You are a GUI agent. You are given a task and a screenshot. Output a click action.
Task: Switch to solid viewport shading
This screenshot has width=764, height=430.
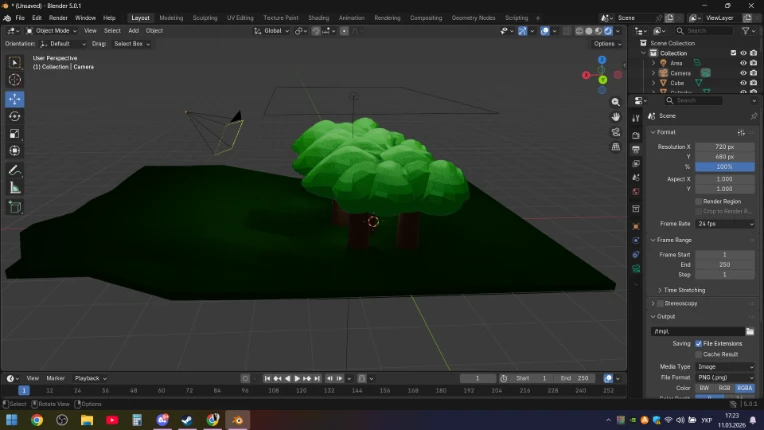tap(589, 31)
